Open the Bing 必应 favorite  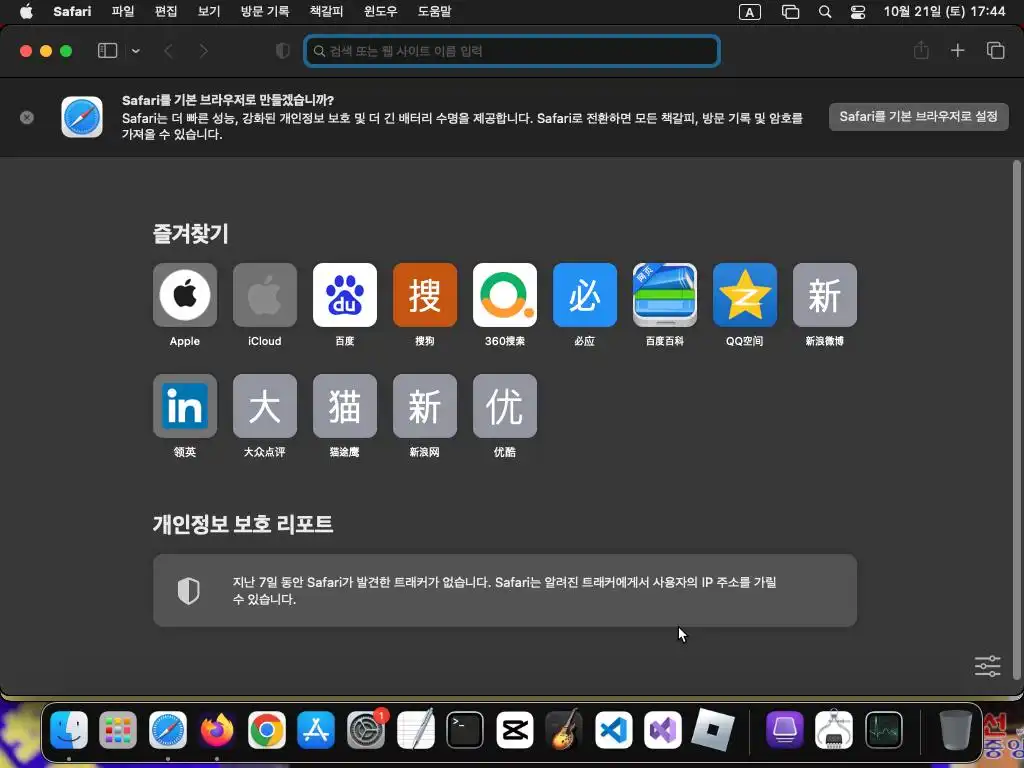pyautogui.click(x=584, y=295)
